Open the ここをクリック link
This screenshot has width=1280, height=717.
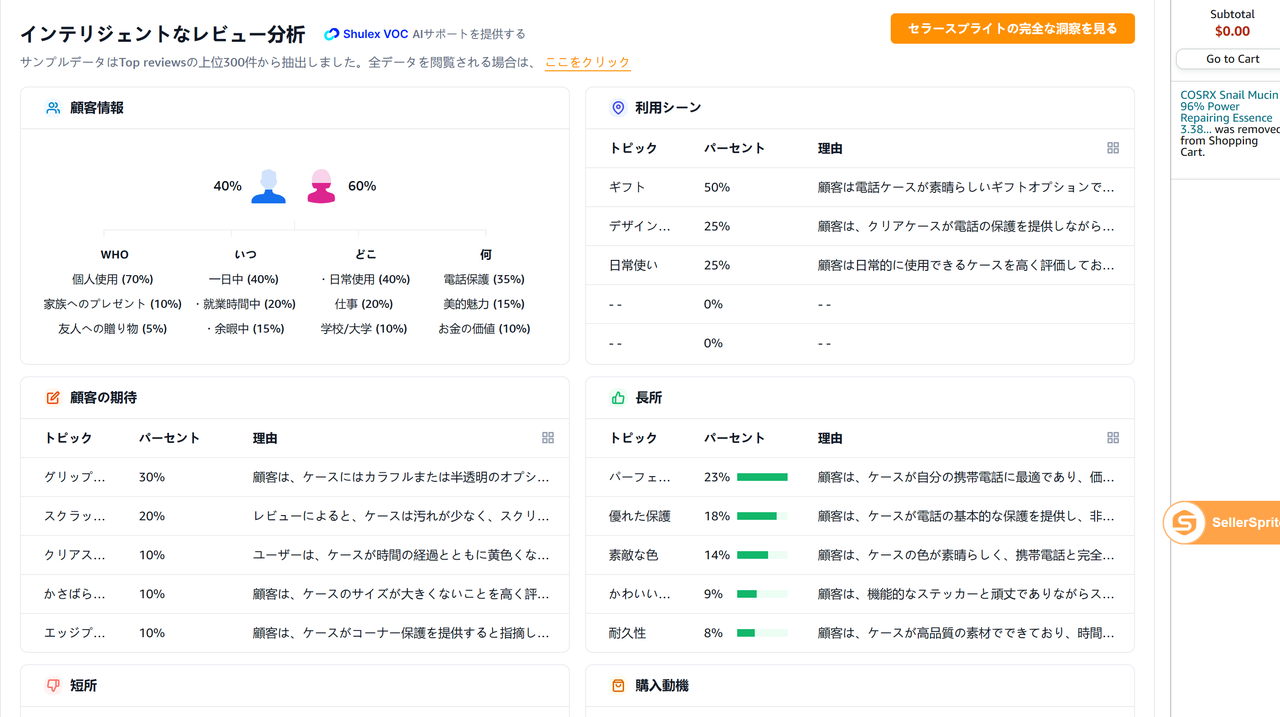click(587, 62)
